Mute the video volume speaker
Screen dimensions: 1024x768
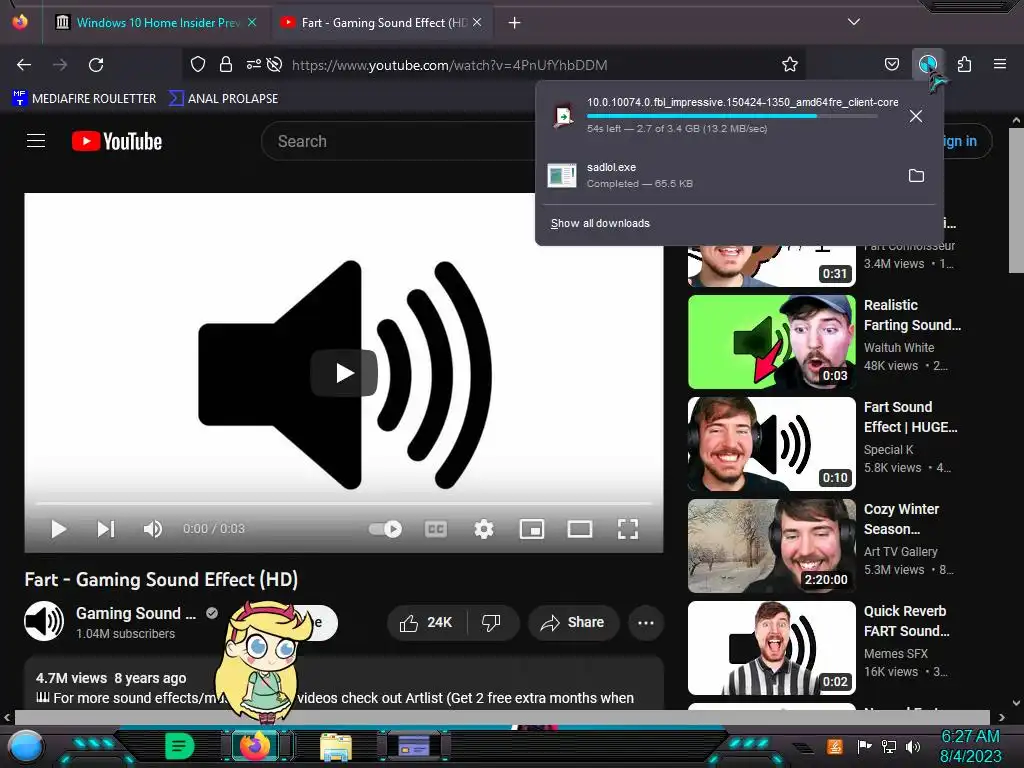pos(153,529)
